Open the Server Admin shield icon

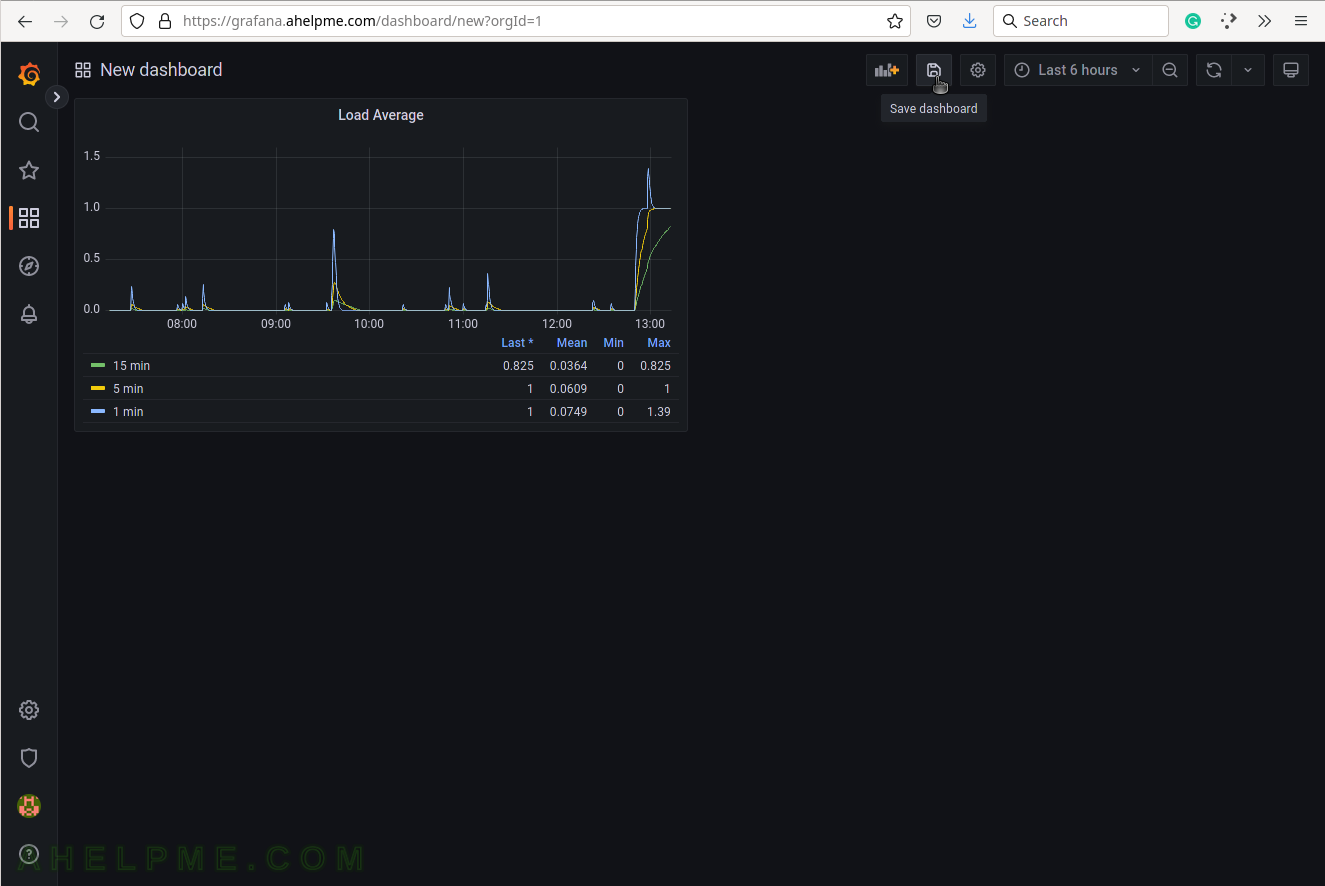pyautogui.click(x=29, y=758)
